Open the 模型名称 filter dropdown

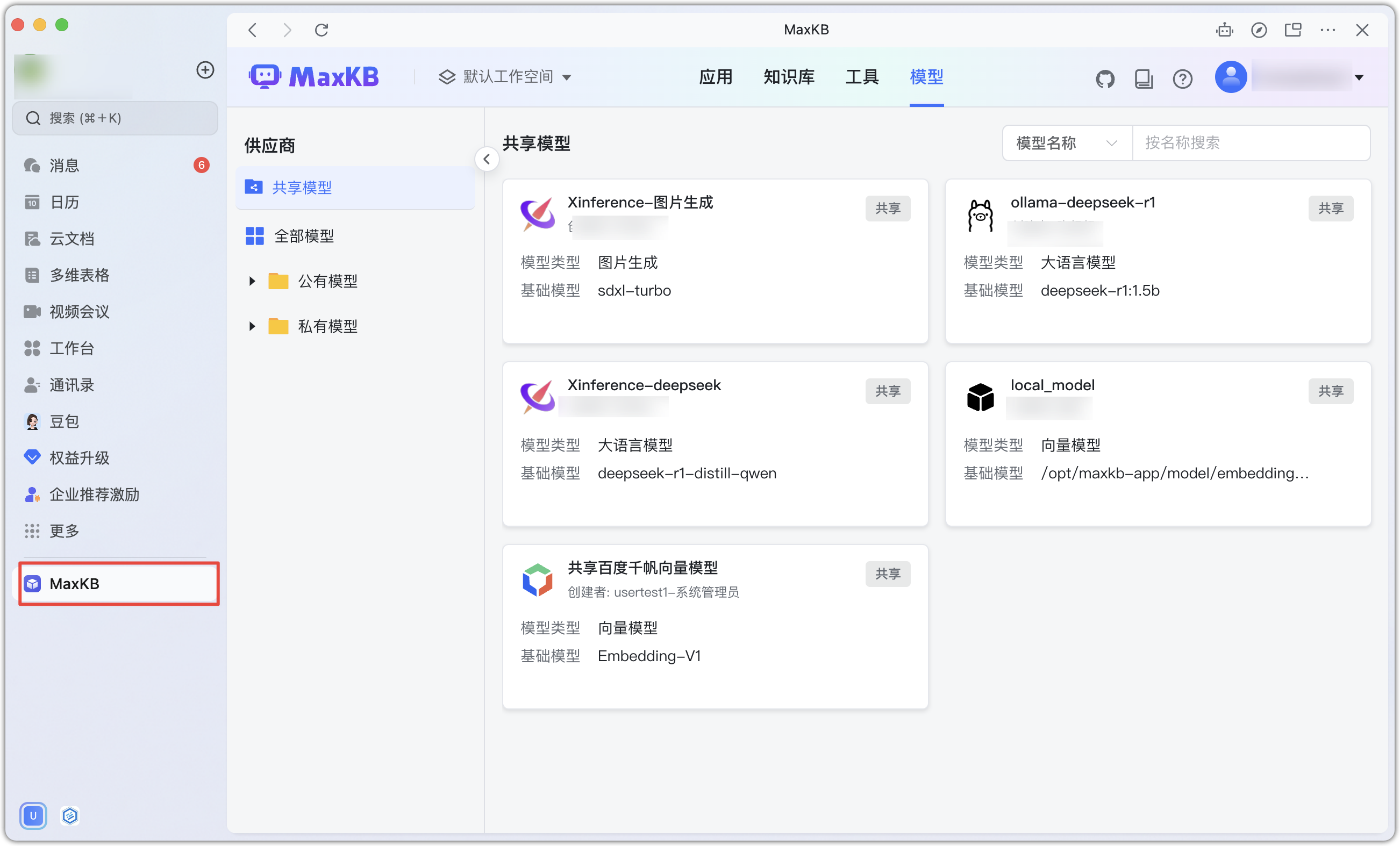pyautogui.click(x=1067, y=142)
